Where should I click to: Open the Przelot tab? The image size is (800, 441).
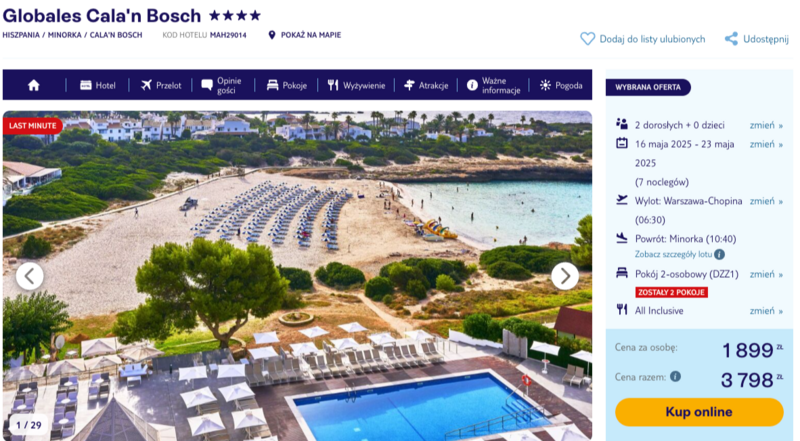click(x=161, y=85)
